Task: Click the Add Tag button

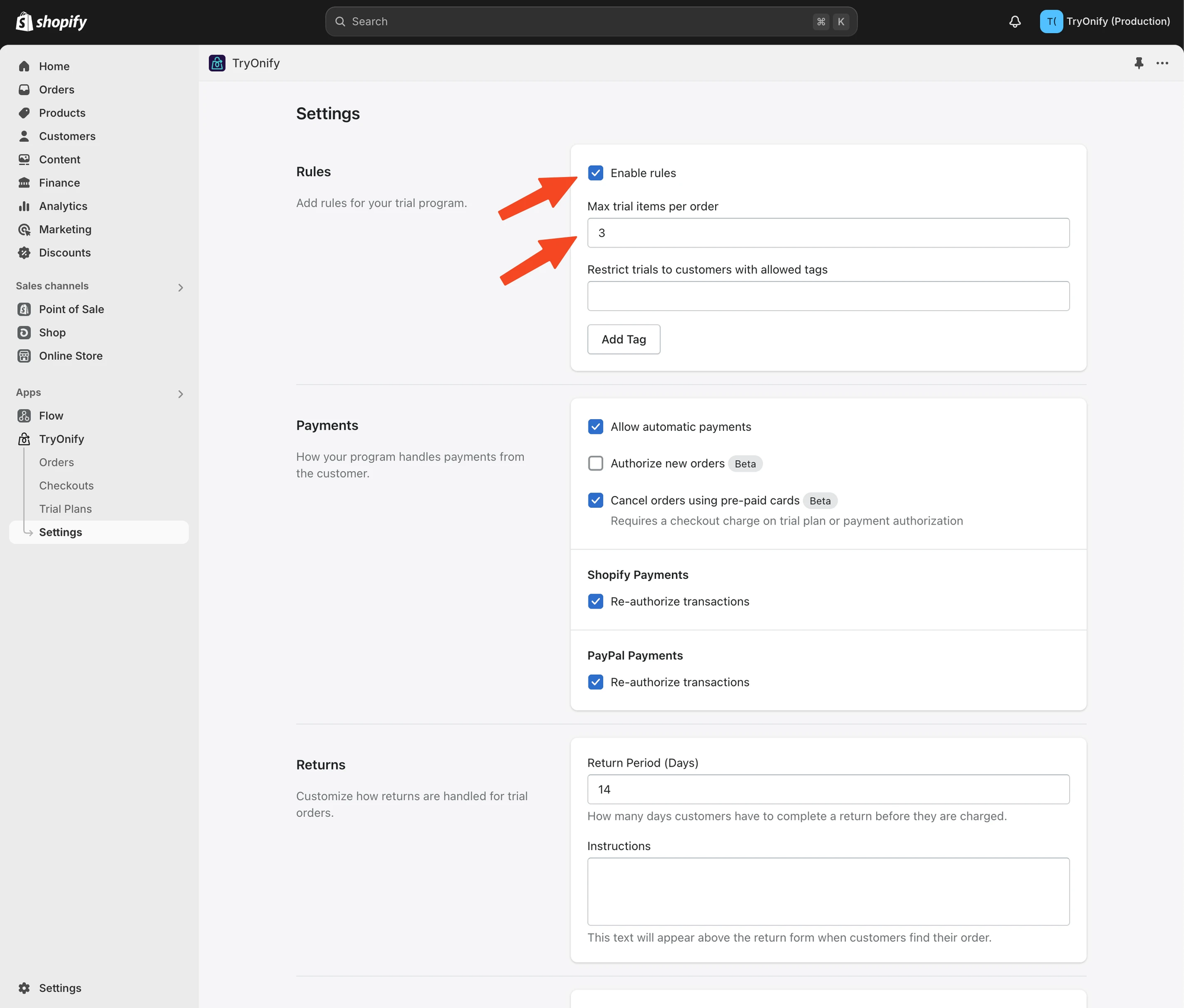Action: [x=623, y=339]
